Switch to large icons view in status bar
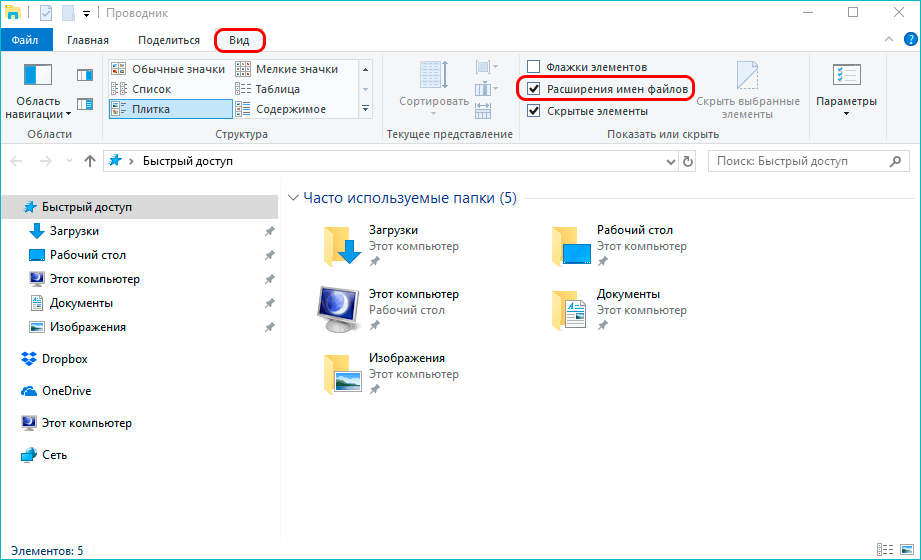Image resolution: width=921 pixels, height=560 pixels. [907, 550]
